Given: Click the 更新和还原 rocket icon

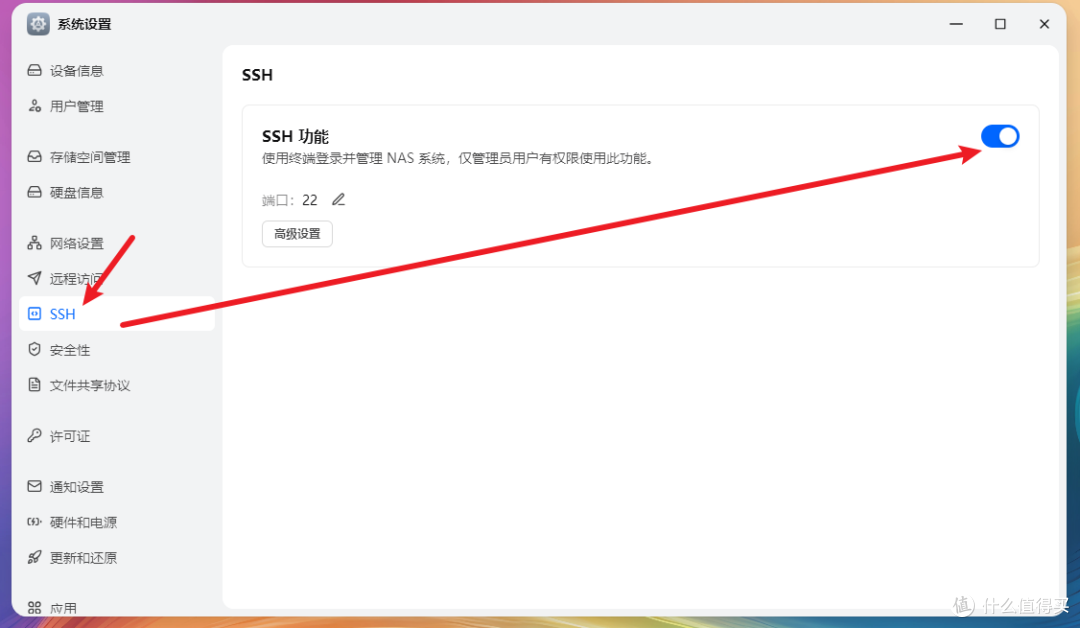Looking at the screenshot, I should pyautogui.click(x=34, y=557).
